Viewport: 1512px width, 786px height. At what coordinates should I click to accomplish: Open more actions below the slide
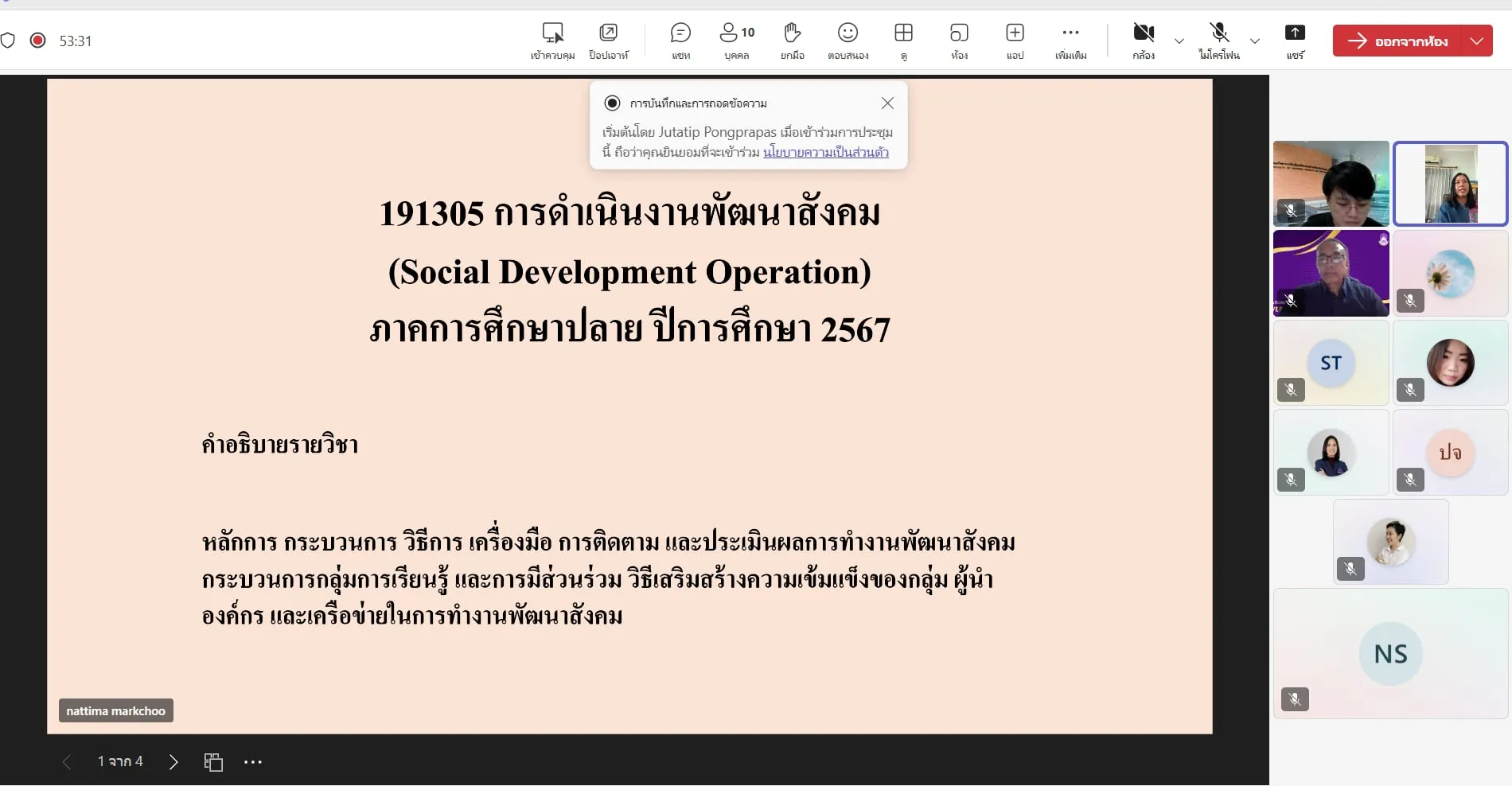coord(253,761)
